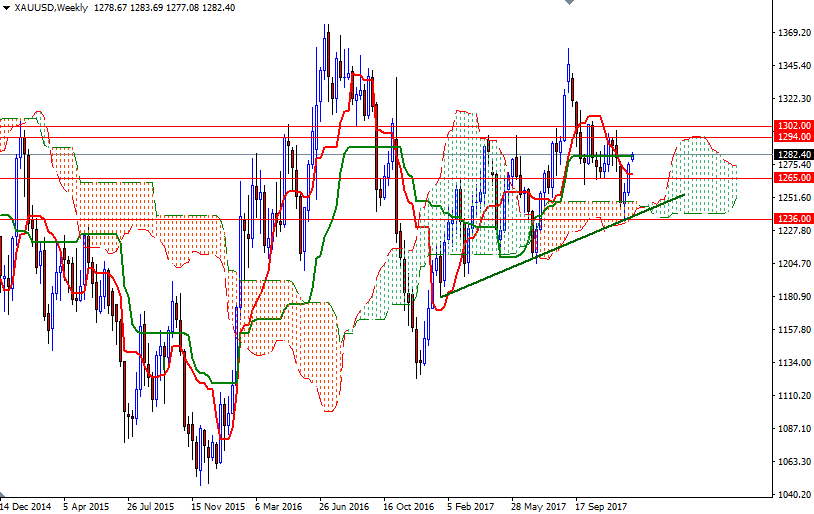Click the 14 Dec 2014 date label
Viewport: 814px width, 514px height.
pyautogui.click(x=27, y=506)
